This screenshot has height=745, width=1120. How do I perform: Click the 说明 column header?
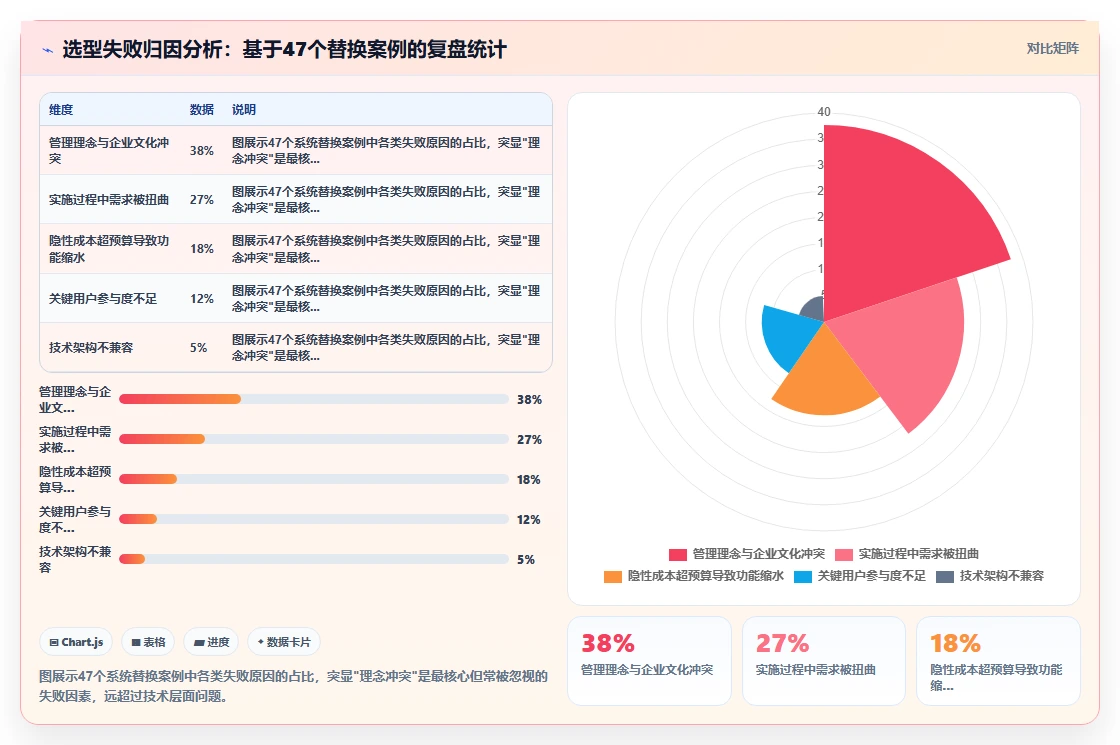[244, 109]
